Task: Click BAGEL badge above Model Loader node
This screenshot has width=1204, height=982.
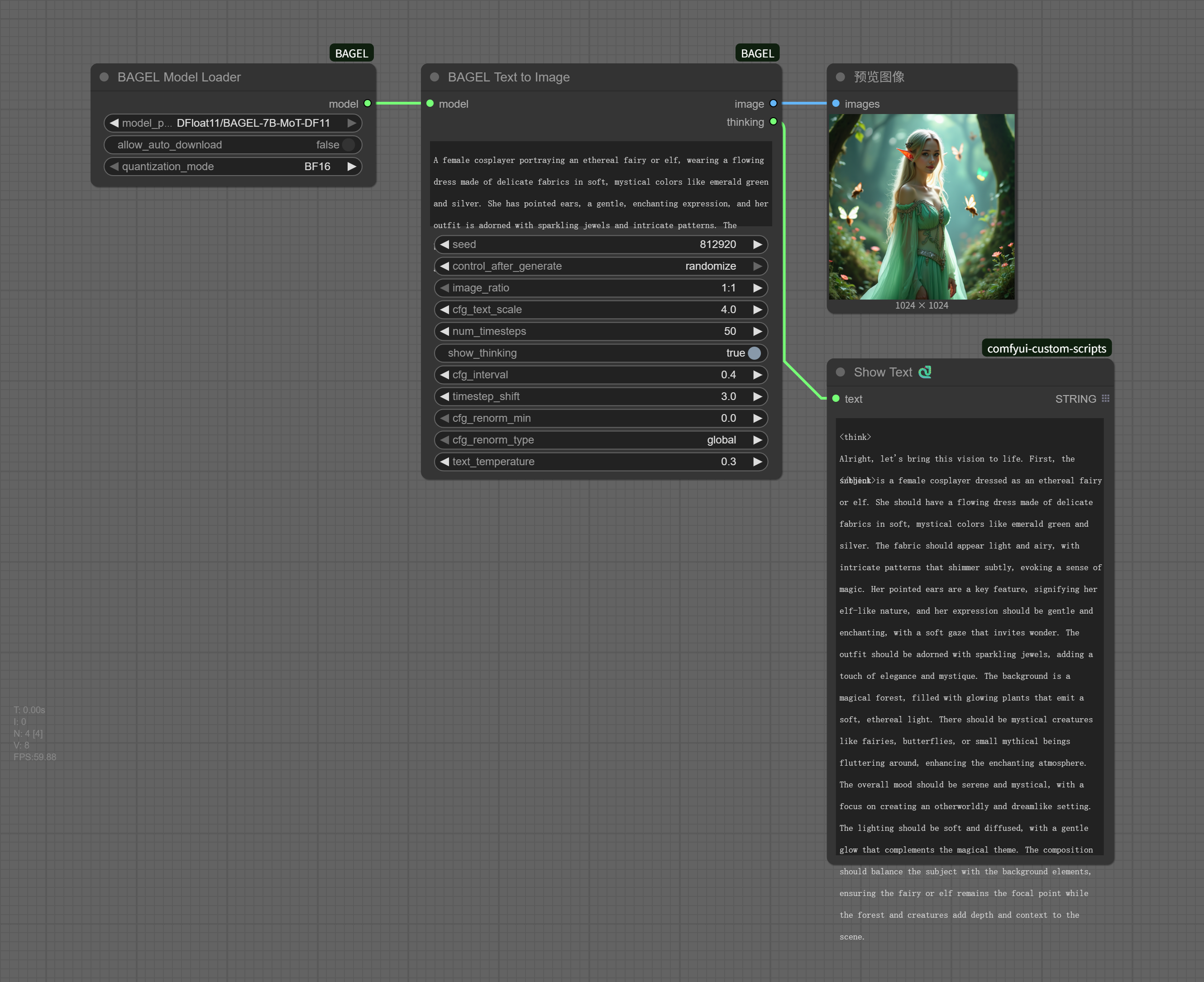Action: tap(351, 53)
